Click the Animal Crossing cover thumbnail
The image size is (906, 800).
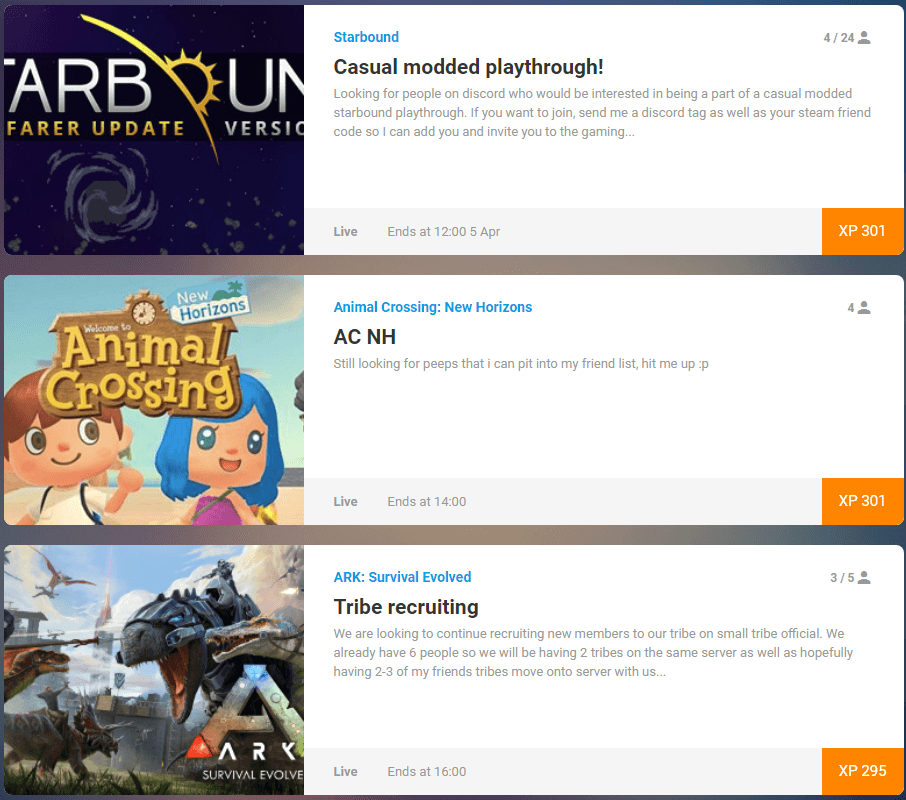point(154,400)
